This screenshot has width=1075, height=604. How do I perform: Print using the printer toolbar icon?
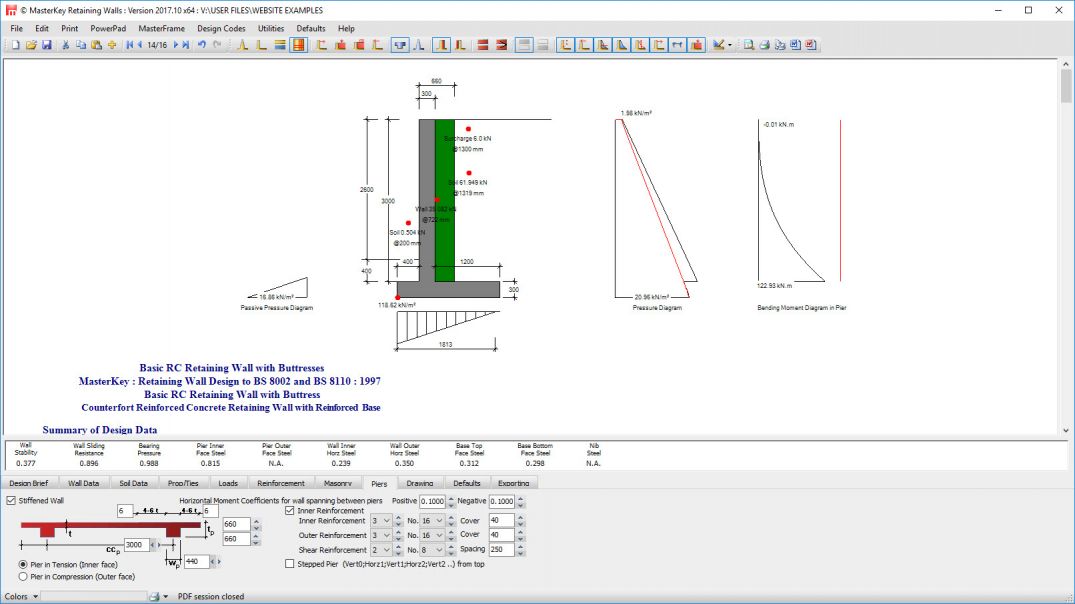[764, 45]
